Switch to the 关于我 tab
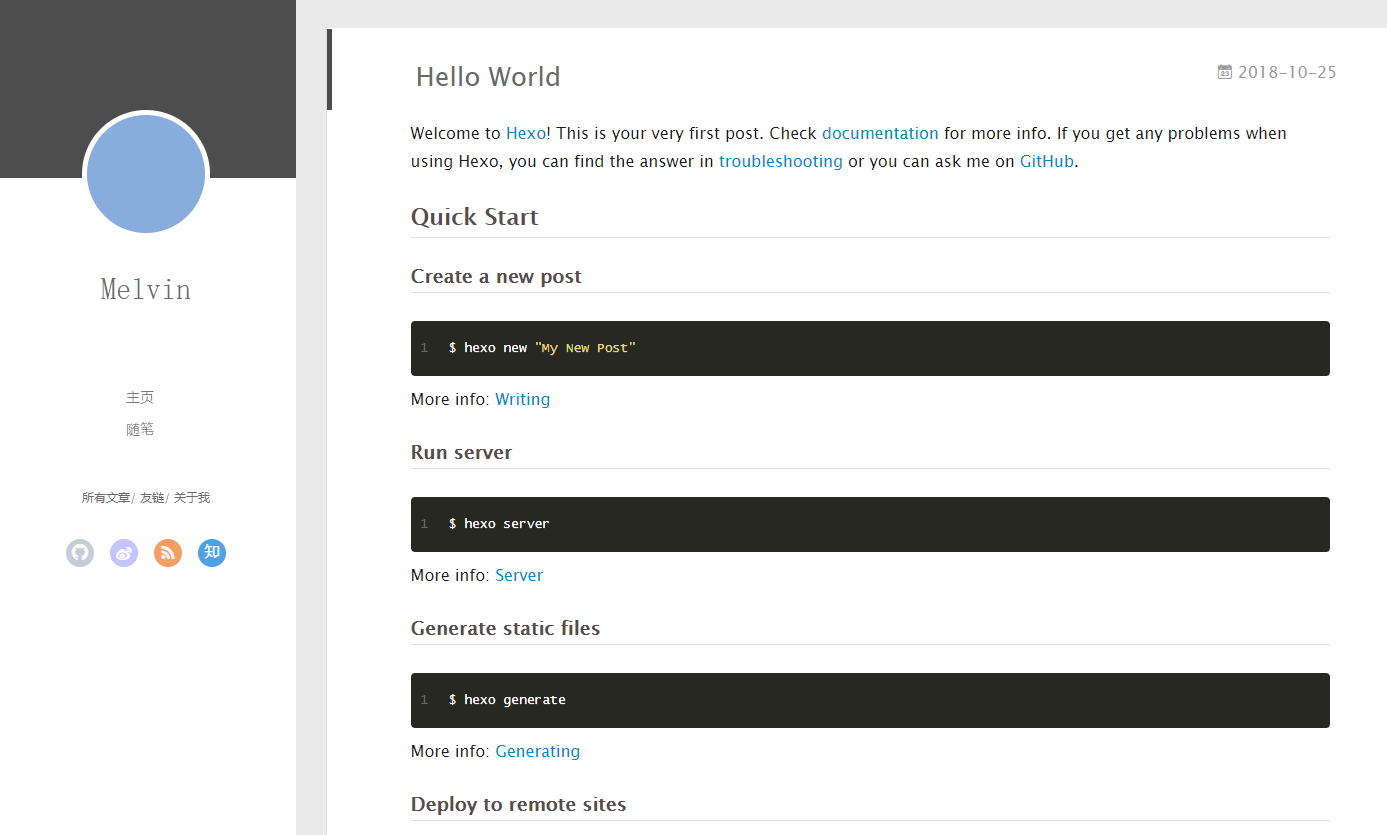Screen dimensions: 1387x835 tap(192, 497)
